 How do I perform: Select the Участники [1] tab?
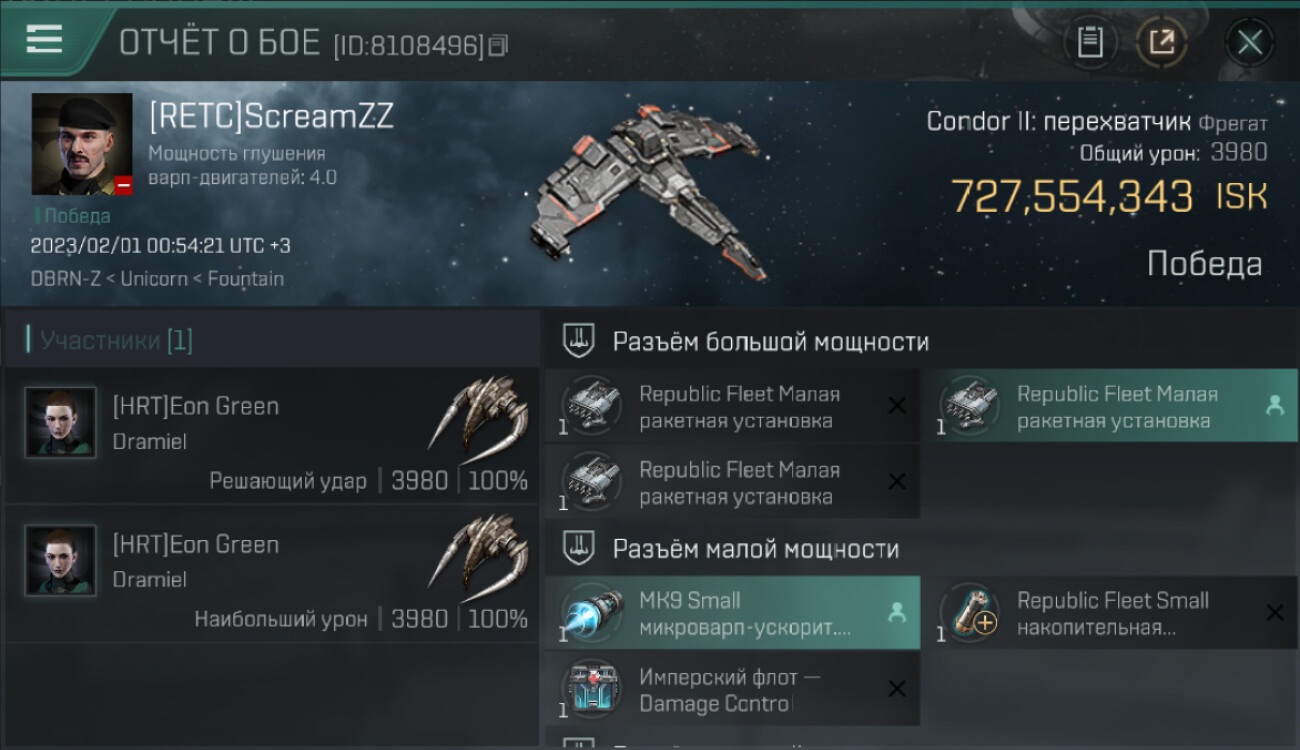[x=110, y=340]
